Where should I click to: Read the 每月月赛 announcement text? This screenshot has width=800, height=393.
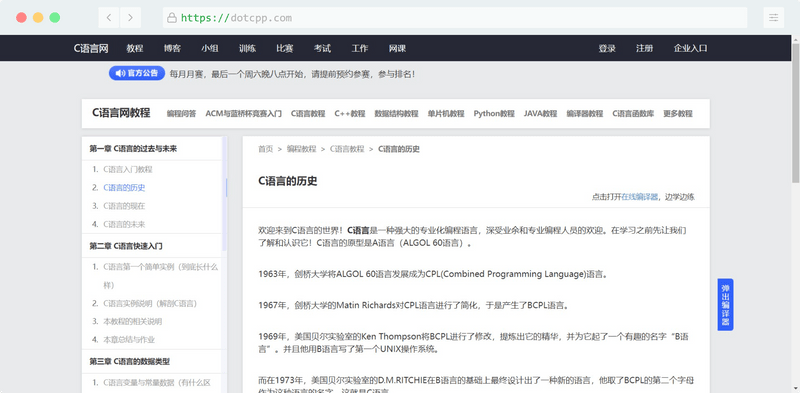(292, 74)
